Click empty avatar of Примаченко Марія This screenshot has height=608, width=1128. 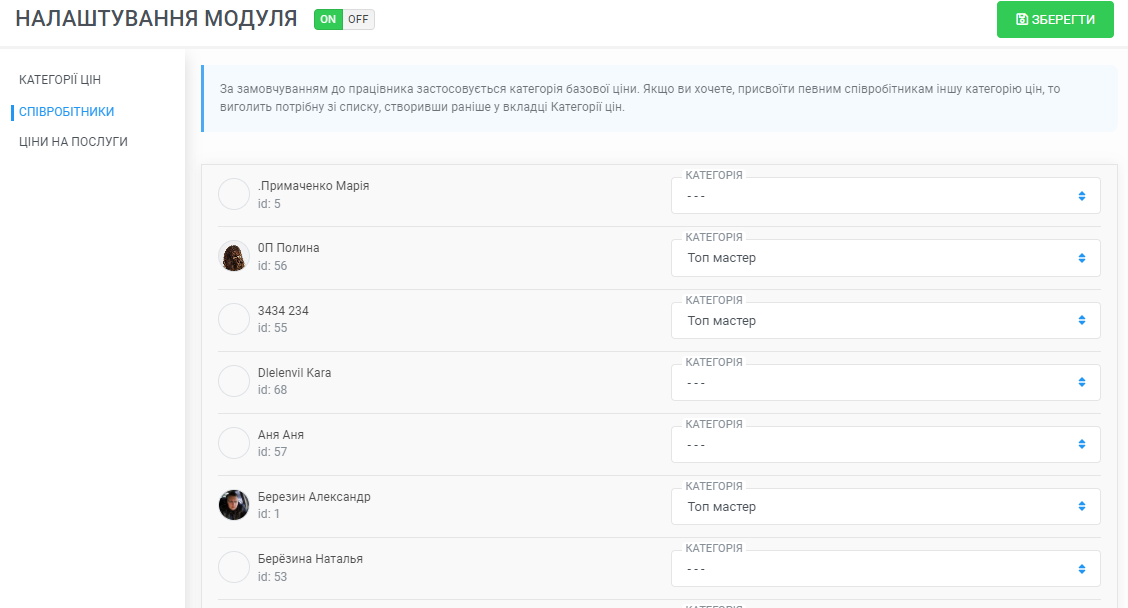[234, 194]
